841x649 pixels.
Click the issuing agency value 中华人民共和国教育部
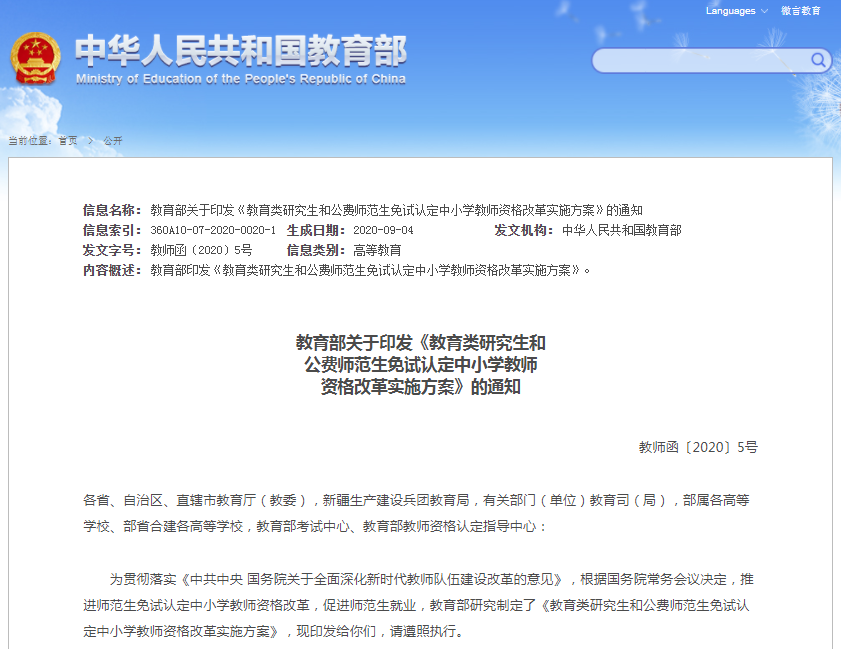click(622, 230)
